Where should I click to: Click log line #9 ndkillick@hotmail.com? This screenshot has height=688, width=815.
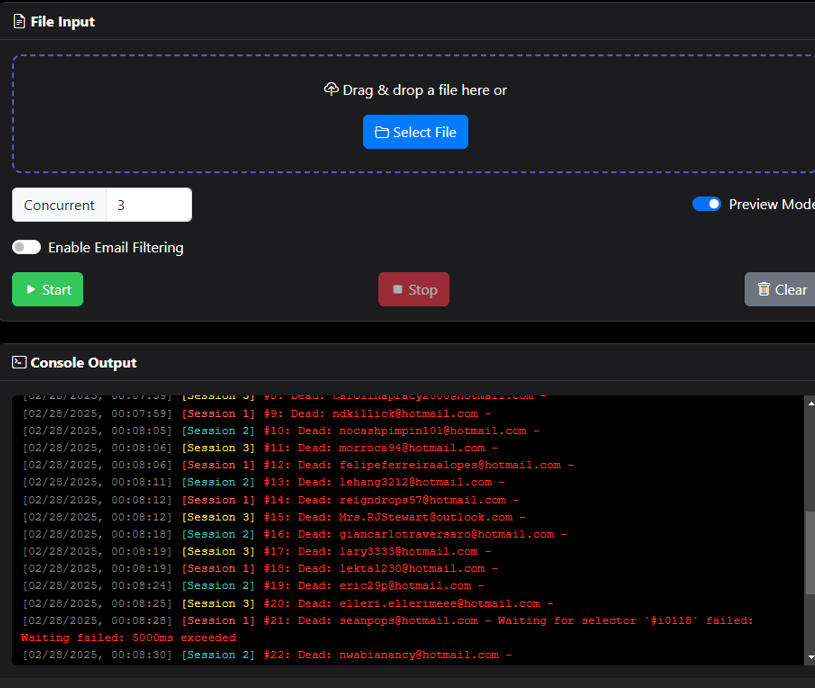pyautogui.click(x=257, y=414)
